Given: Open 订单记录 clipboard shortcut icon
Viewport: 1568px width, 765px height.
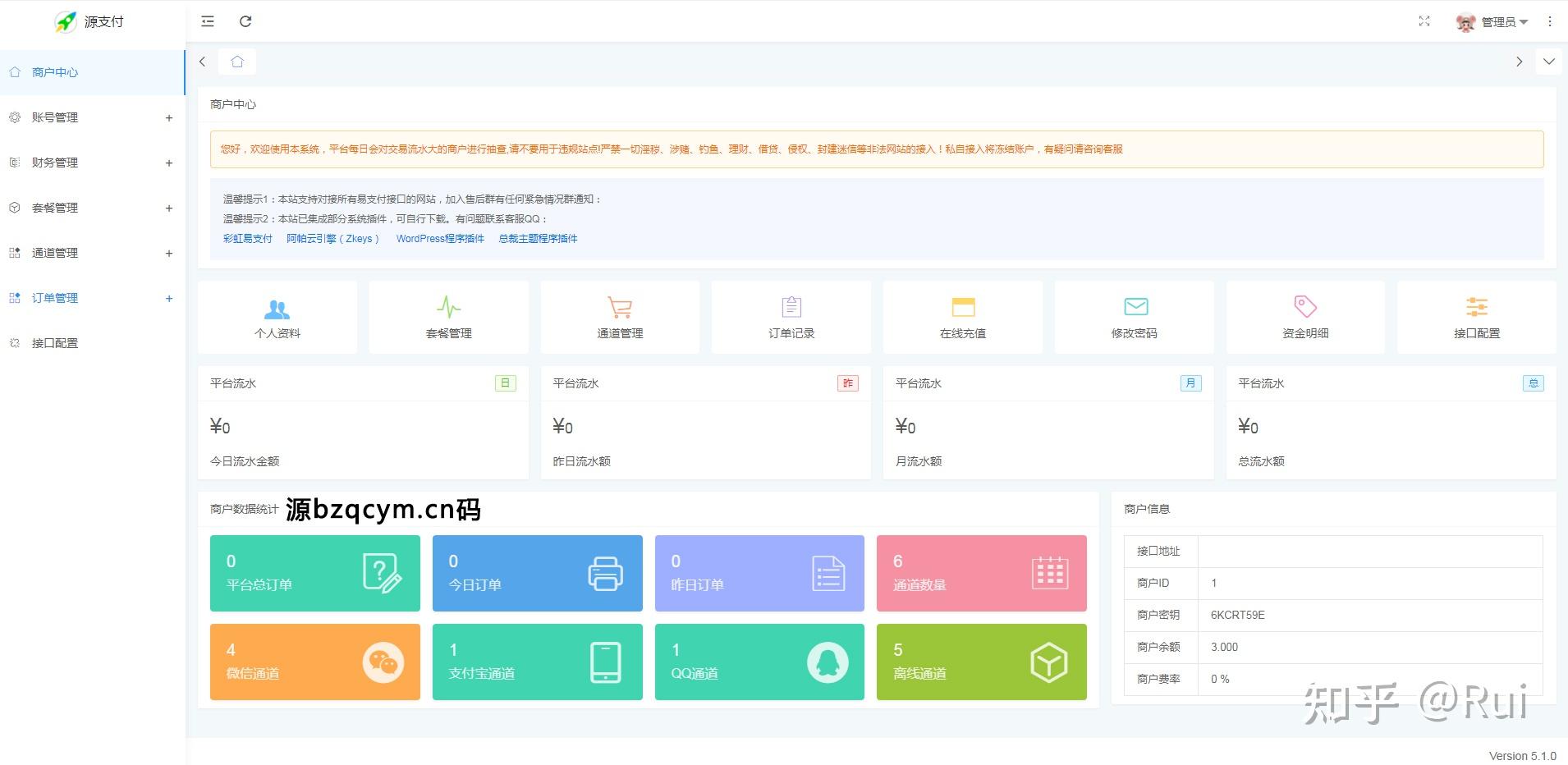Looking at the screenshot, I should (791, 307).
